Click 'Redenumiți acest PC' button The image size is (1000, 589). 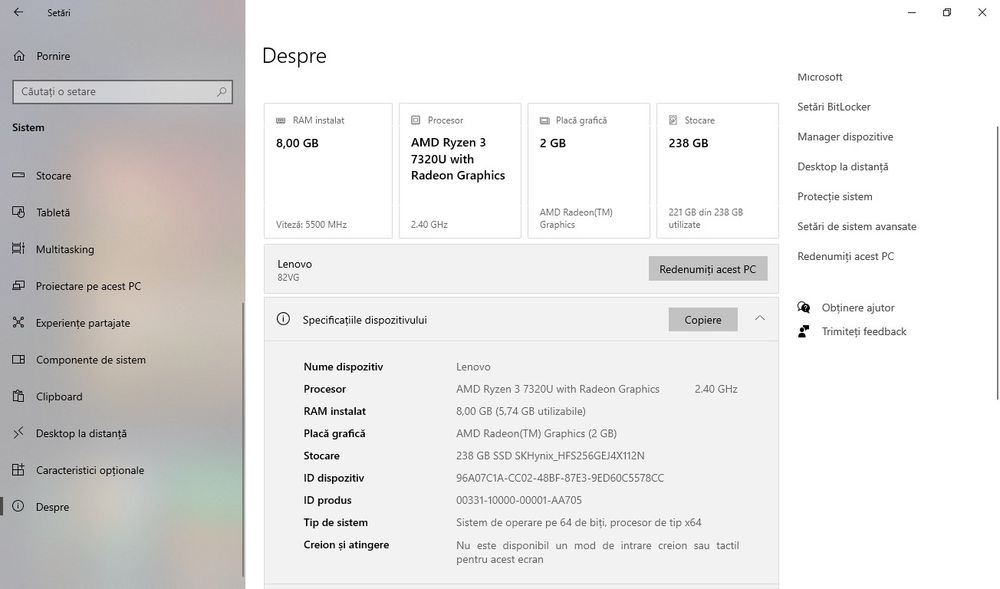[x=708, y=269]
